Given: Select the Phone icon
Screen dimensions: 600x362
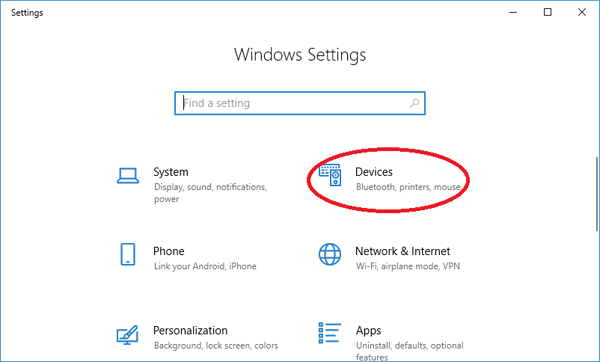Looking at the screenshot, I should pyautogui.click(x=128, y=254).
